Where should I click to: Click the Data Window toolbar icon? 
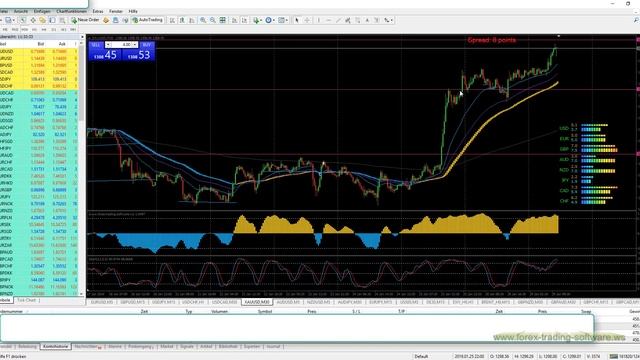33,20
